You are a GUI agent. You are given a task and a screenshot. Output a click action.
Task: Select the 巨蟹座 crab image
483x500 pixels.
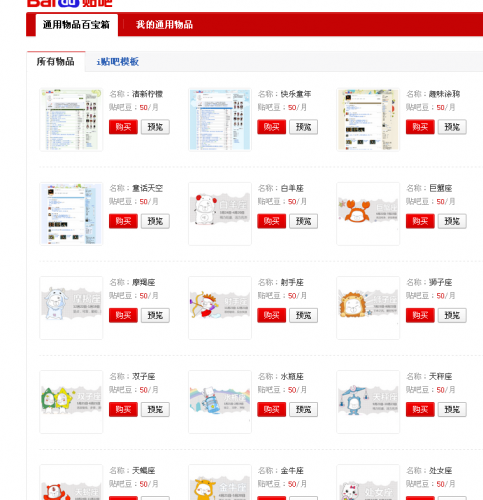[368, 214]
